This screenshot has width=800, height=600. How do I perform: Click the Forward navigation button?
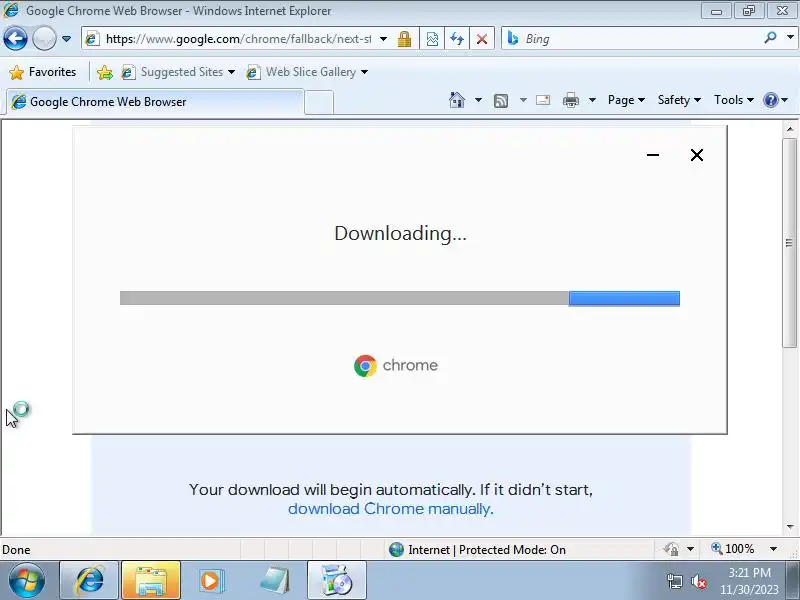pos(44,38)
